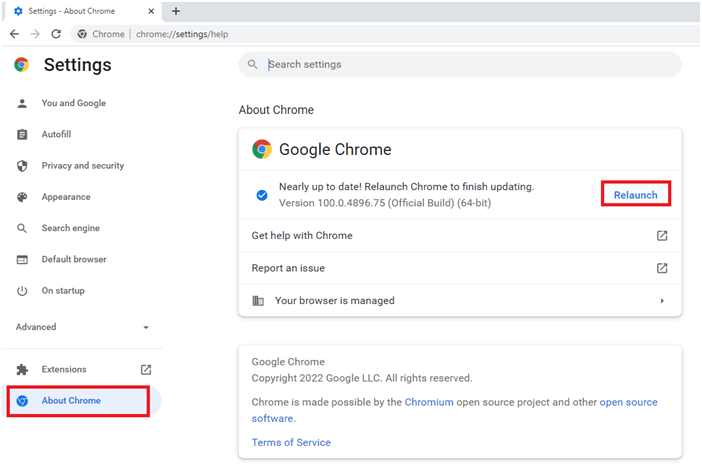Viewport: 702px width, 472px height.
Task: Click the Chrome icon beside About Chrome
Action: [22, 401]
